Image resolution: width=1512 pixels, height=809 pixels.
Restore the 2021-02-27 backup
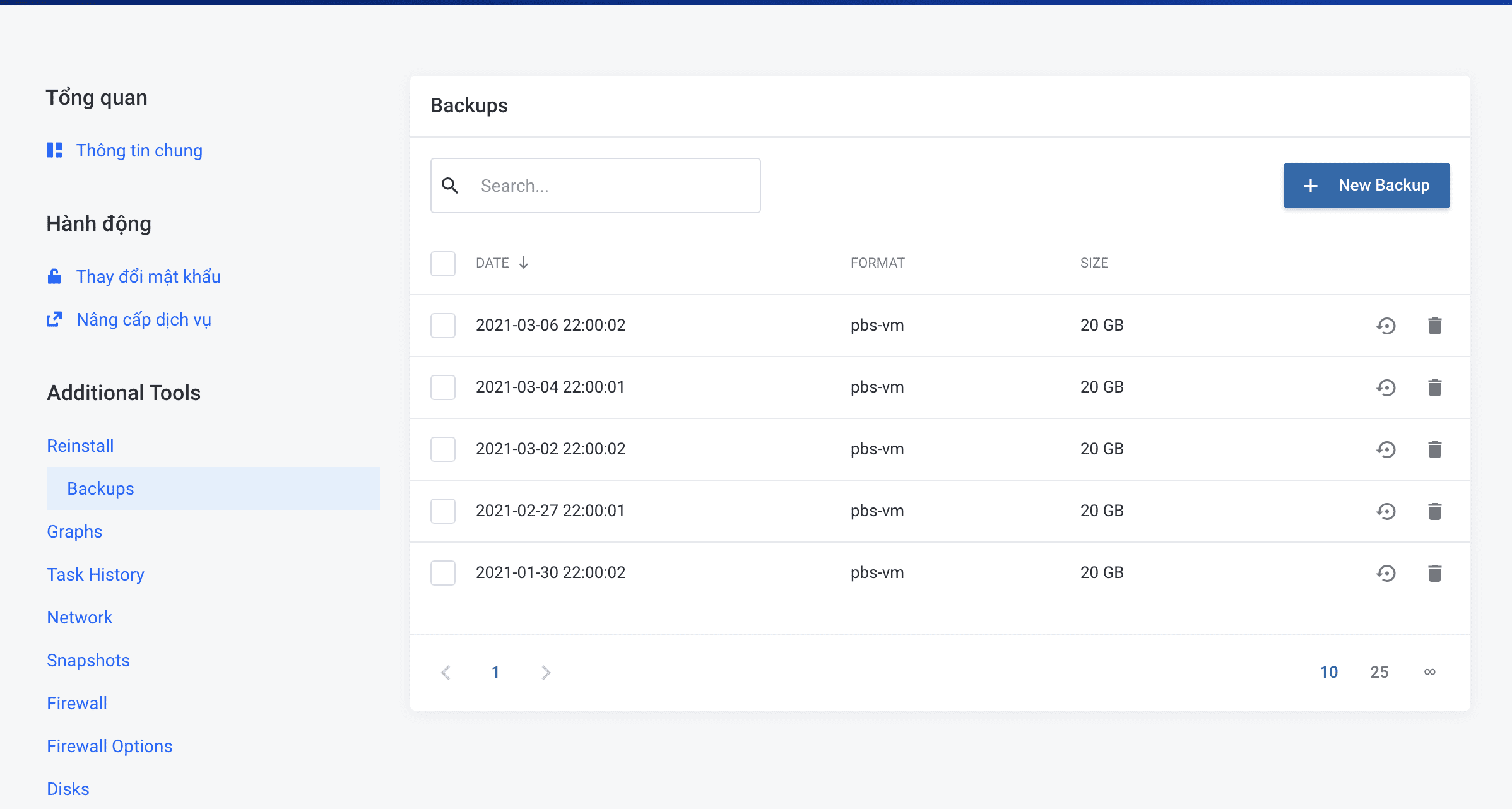coord(1386,511)
